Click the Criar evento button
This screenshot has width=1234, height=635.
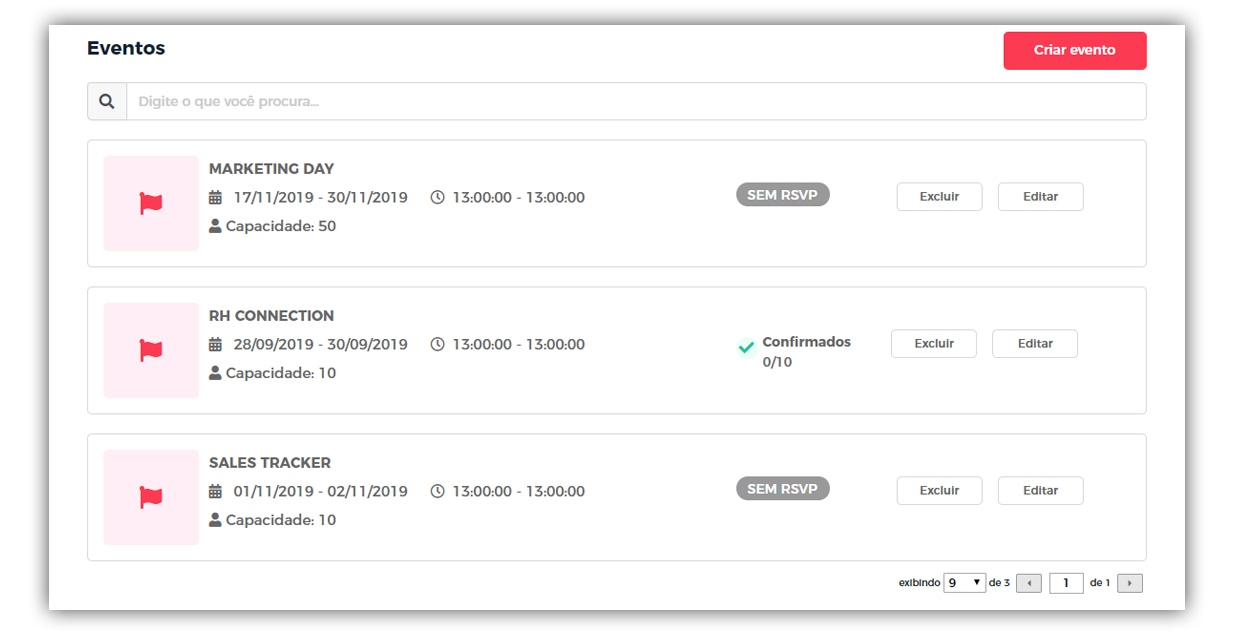click(x=1075, y=50)
